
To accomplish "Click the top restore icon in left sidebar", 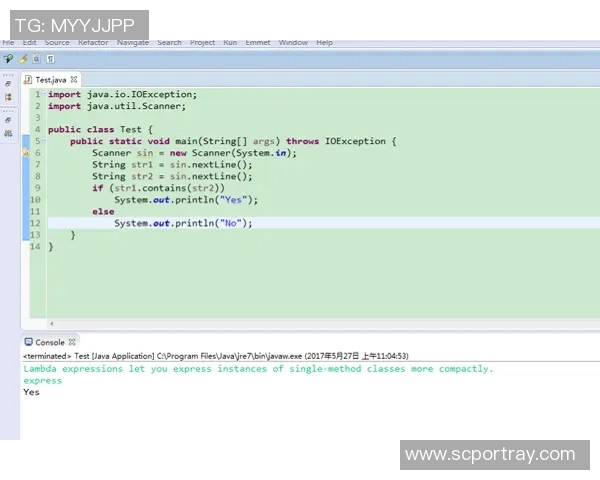I will coord(8,83).
